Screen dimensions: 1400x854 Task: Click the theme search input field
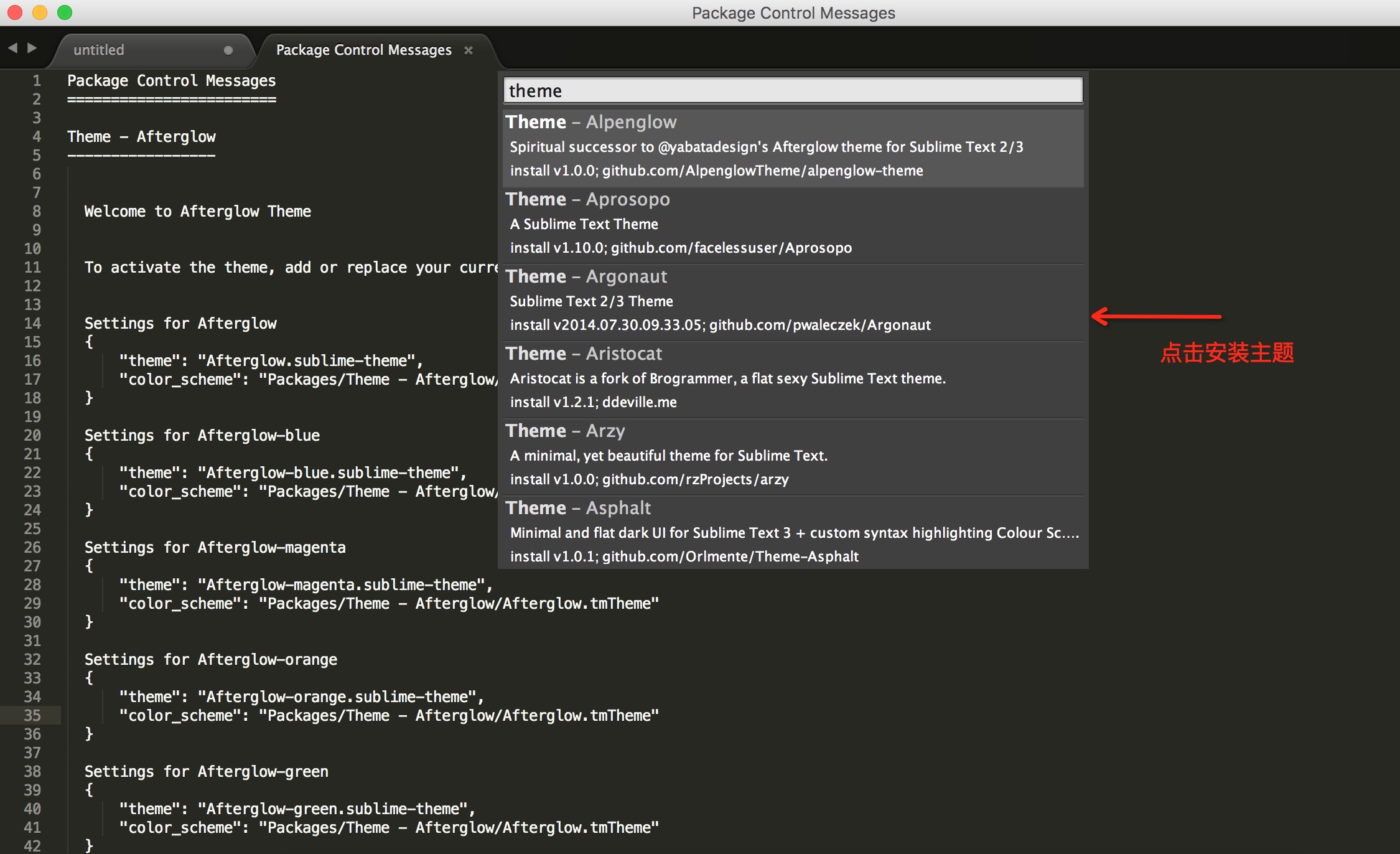pos(792,91)
